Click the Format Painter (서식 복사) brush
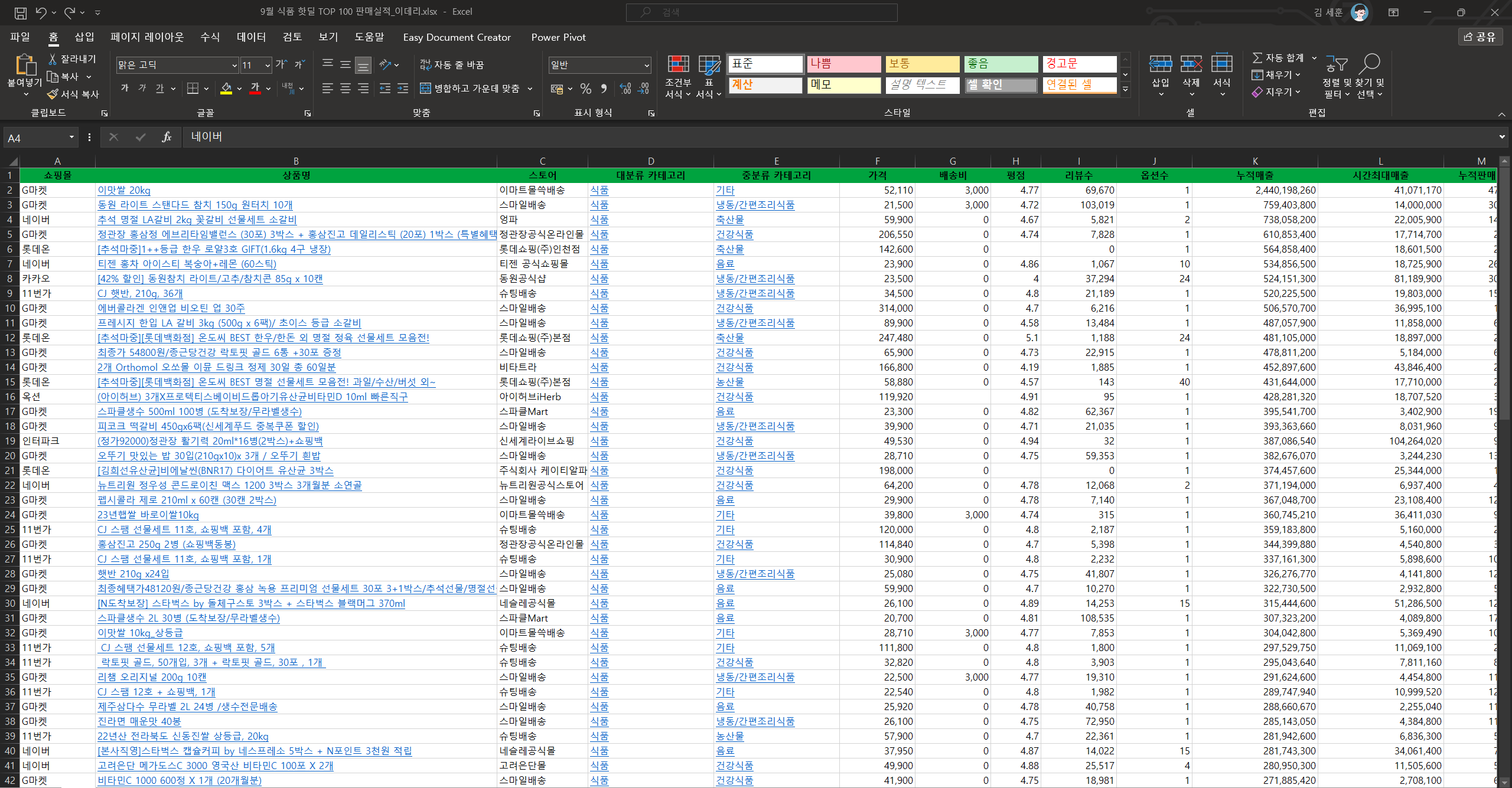Viewport: 1512px width, 788px height. [x=53, y=94]
